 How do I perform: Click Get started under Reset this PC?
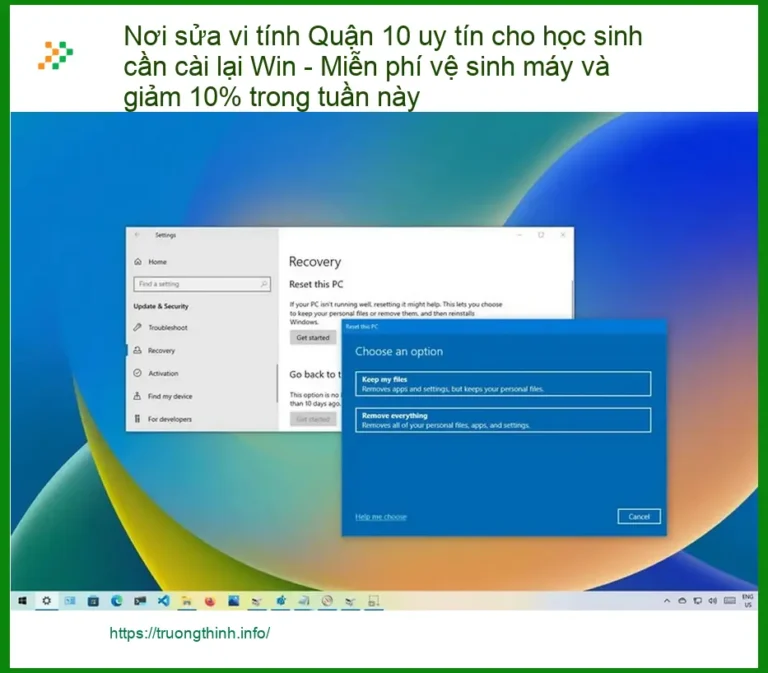point(313,337)
